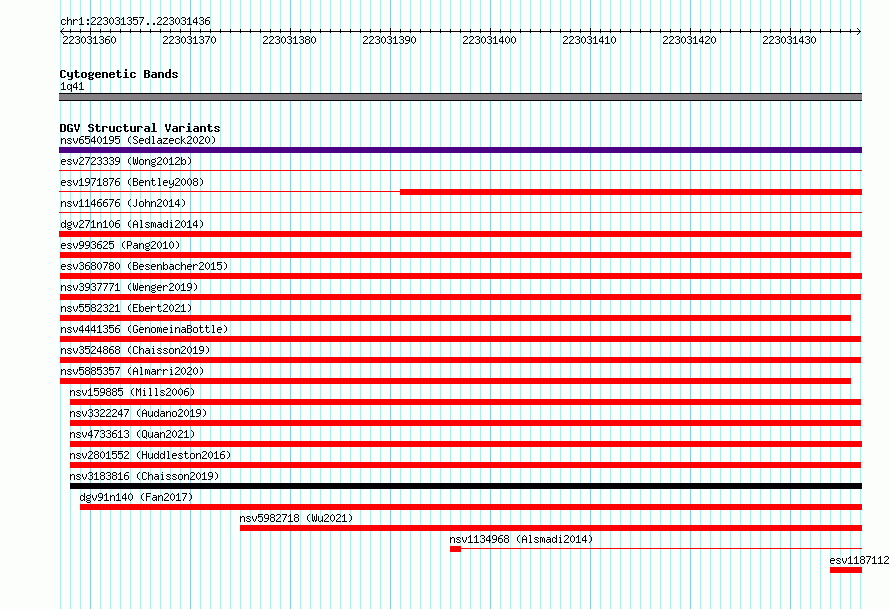
Task: Select nsv4733613 (Quan2021) label
Action: [x=132, y=434]
